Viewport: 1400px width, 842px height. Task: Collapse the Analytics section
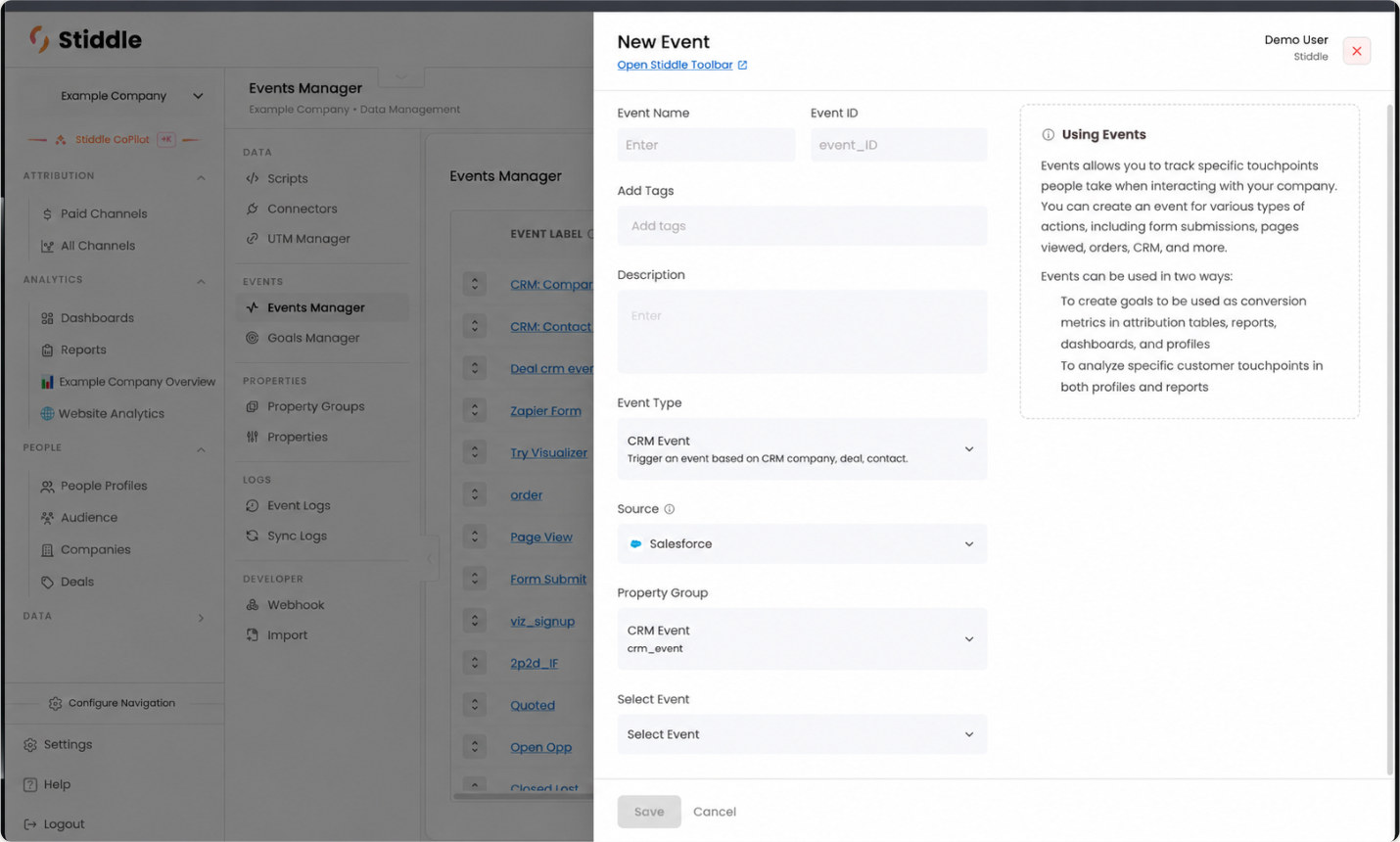pyautogui.click(x=201, y=281)
